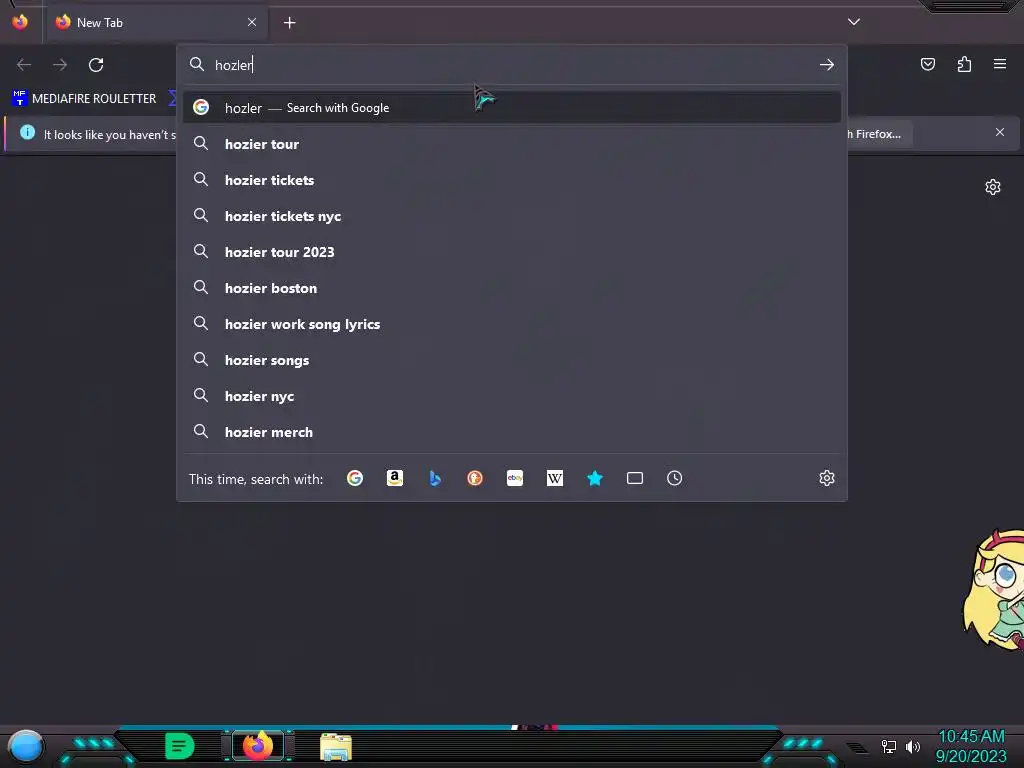Click the Go arrow in address bar

click(x=827, y=65)
